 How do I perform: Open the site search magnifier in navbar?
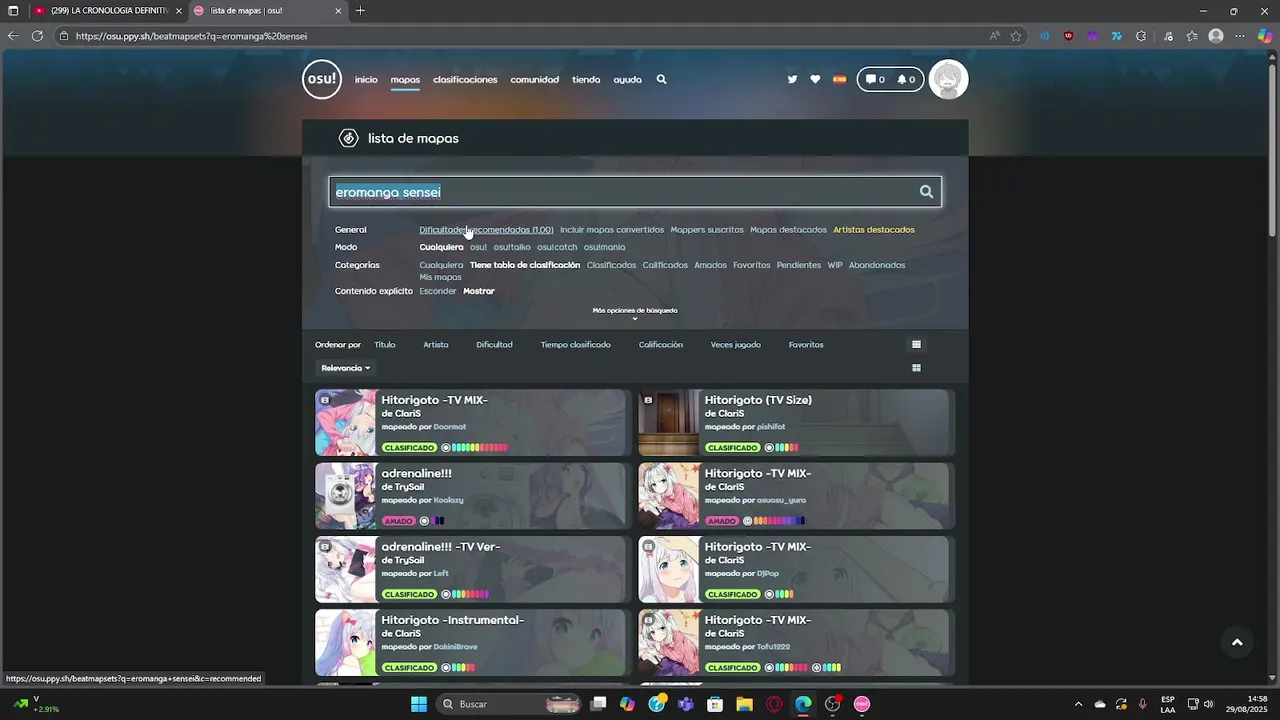point(661,79)
